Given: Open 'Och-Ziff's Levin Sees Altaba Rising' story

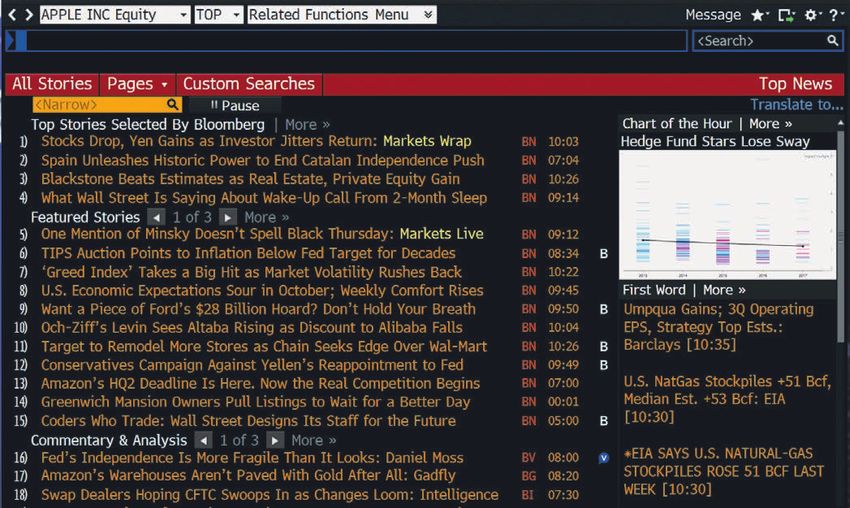Looking at the screenshot, I should [x=252, y=327].
